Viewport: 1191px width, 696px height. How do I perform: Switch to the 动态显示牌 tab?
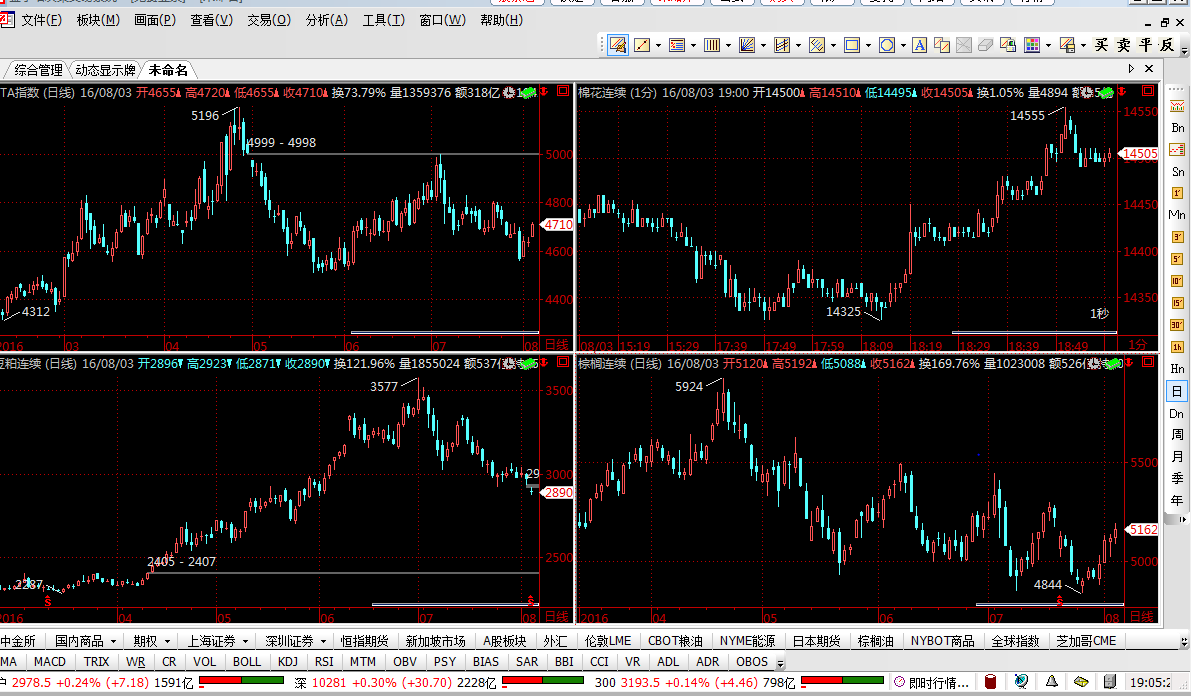click(x=105, y=70)
